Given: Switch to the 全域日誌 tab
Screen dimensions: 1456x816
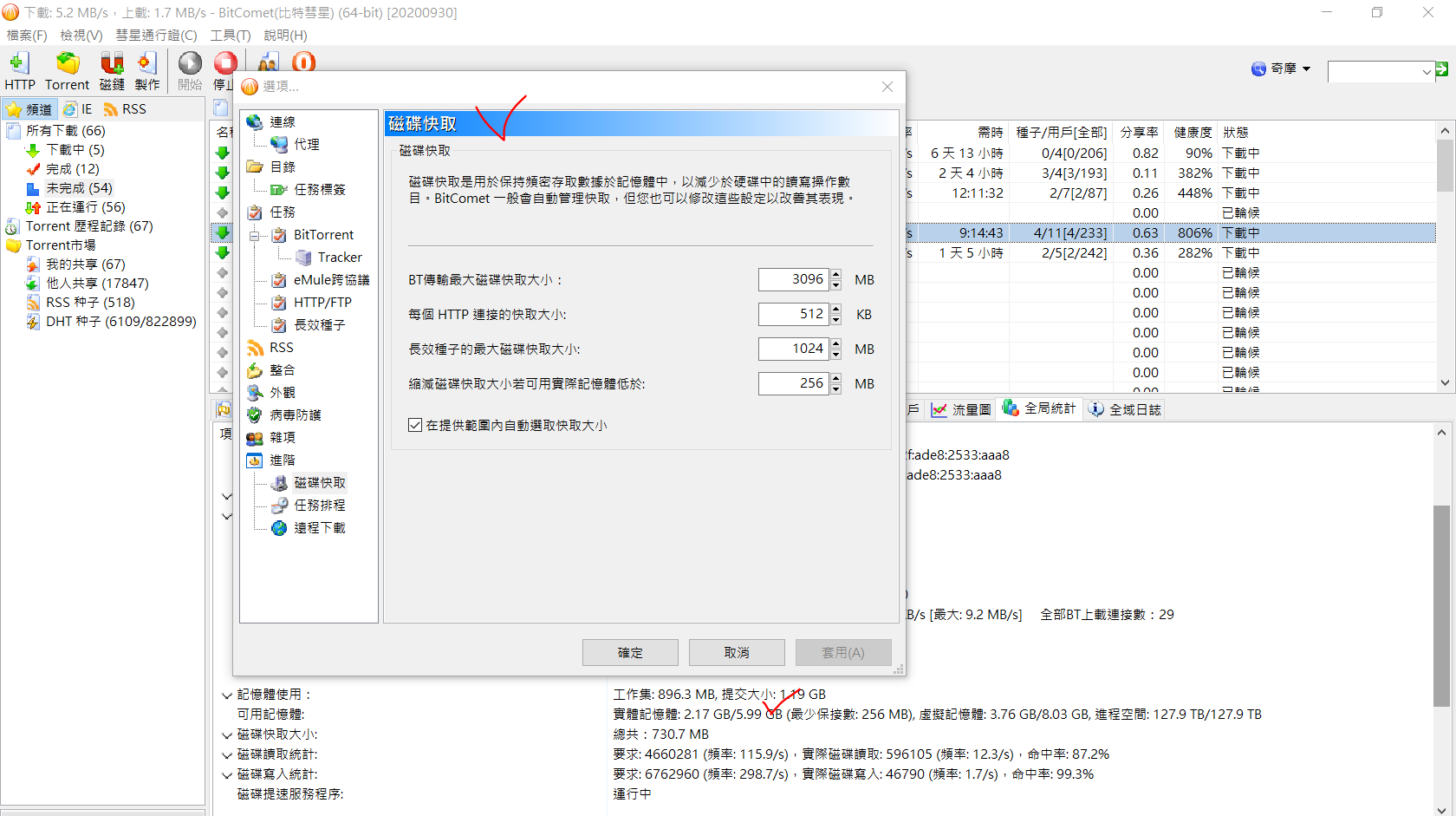Looking at the screenshot, I should (1126, 409).
